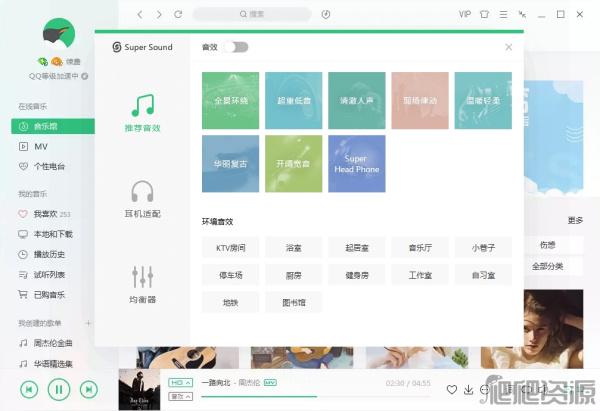Open the main menu hamburger icon
The width and height of the screenshot is (600, 411).
pyautogui.click(x=503, y=15)
